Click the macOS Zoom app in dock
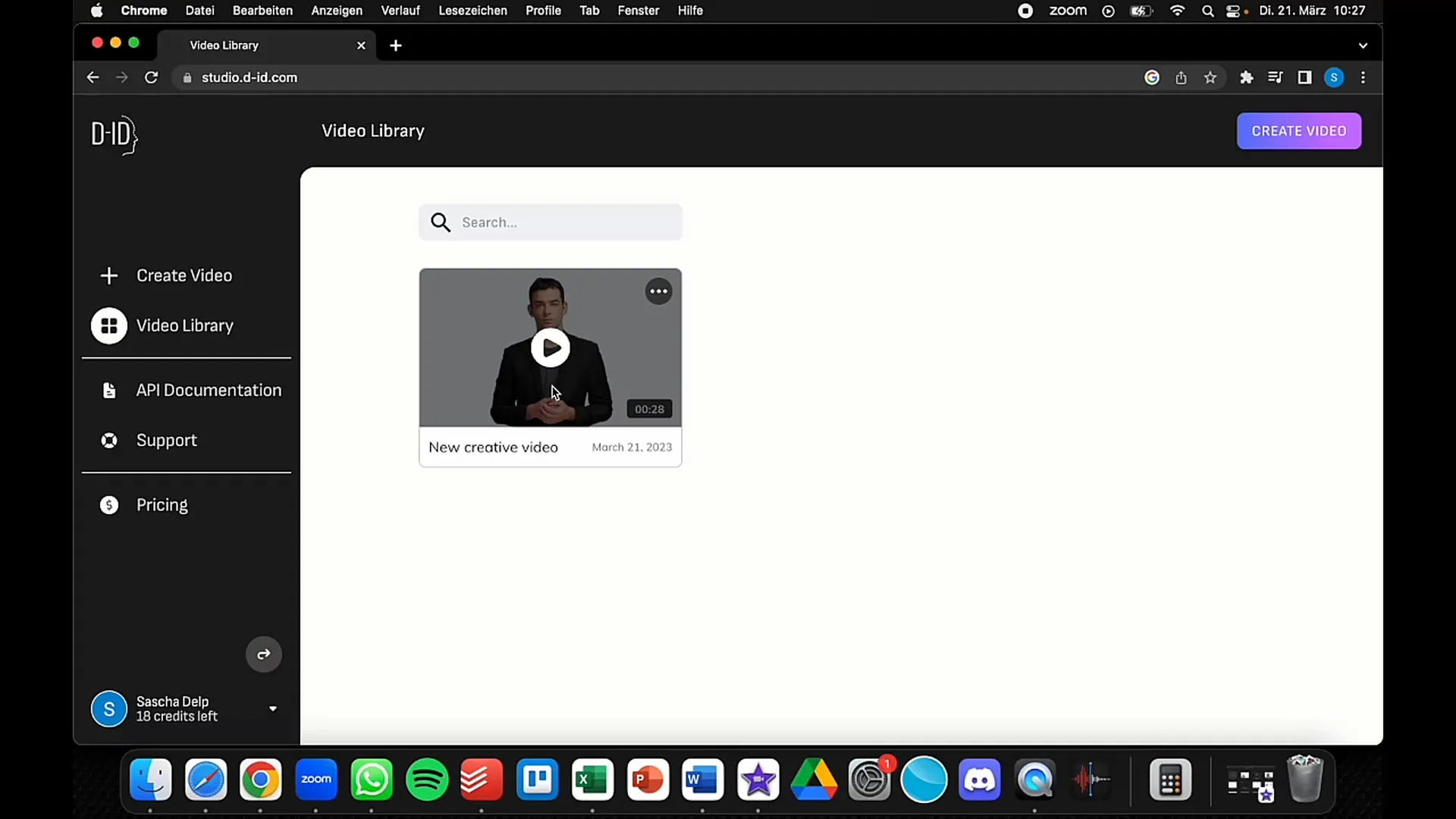1456x819 pixels. coord(316,780)
